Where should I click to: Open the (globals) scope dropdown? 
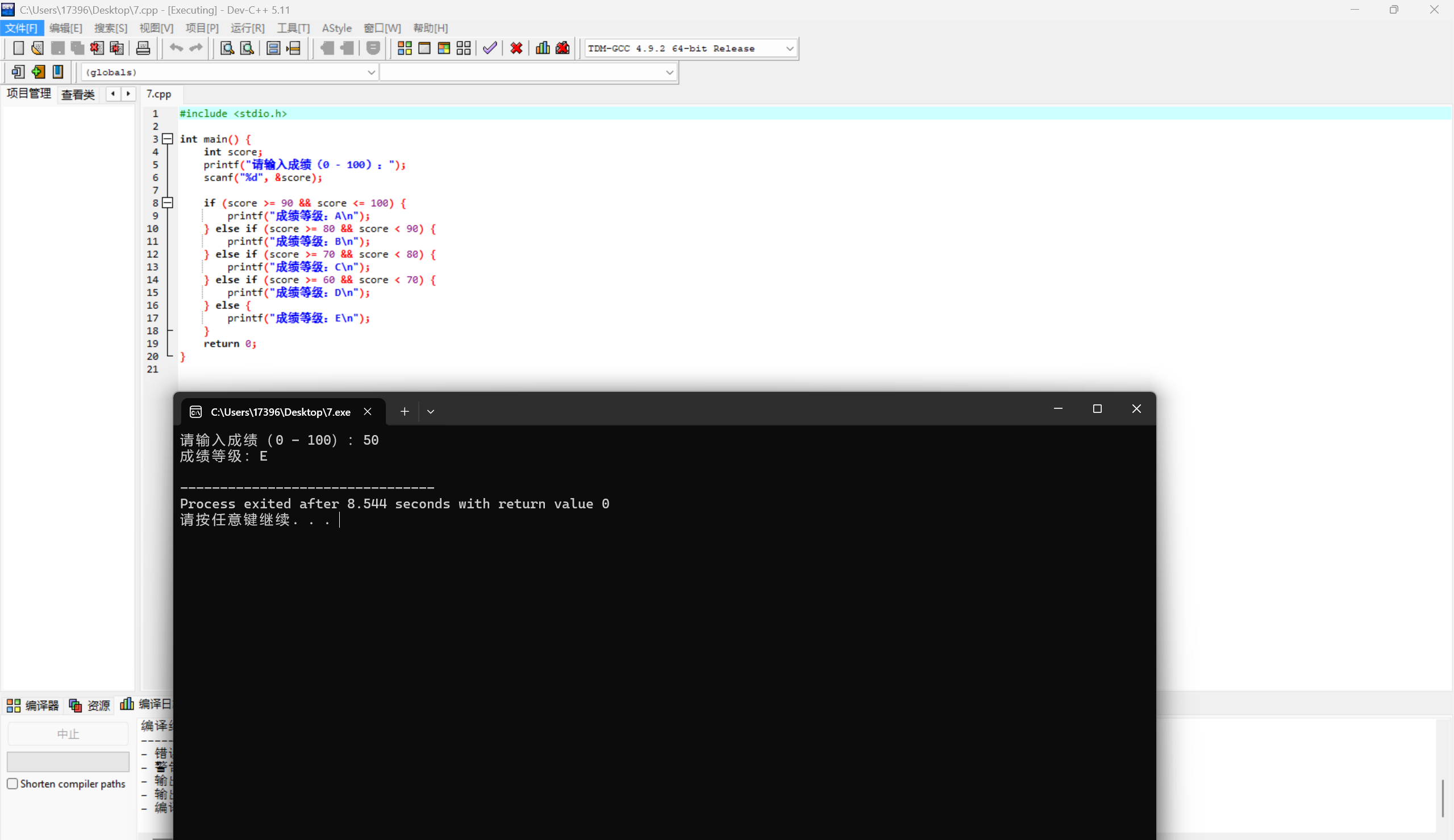(371, 72)
